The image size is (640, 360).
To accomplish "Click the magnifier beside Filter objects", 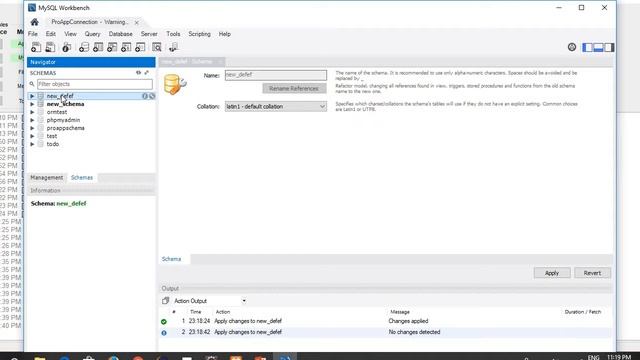I will pos(32,84).
